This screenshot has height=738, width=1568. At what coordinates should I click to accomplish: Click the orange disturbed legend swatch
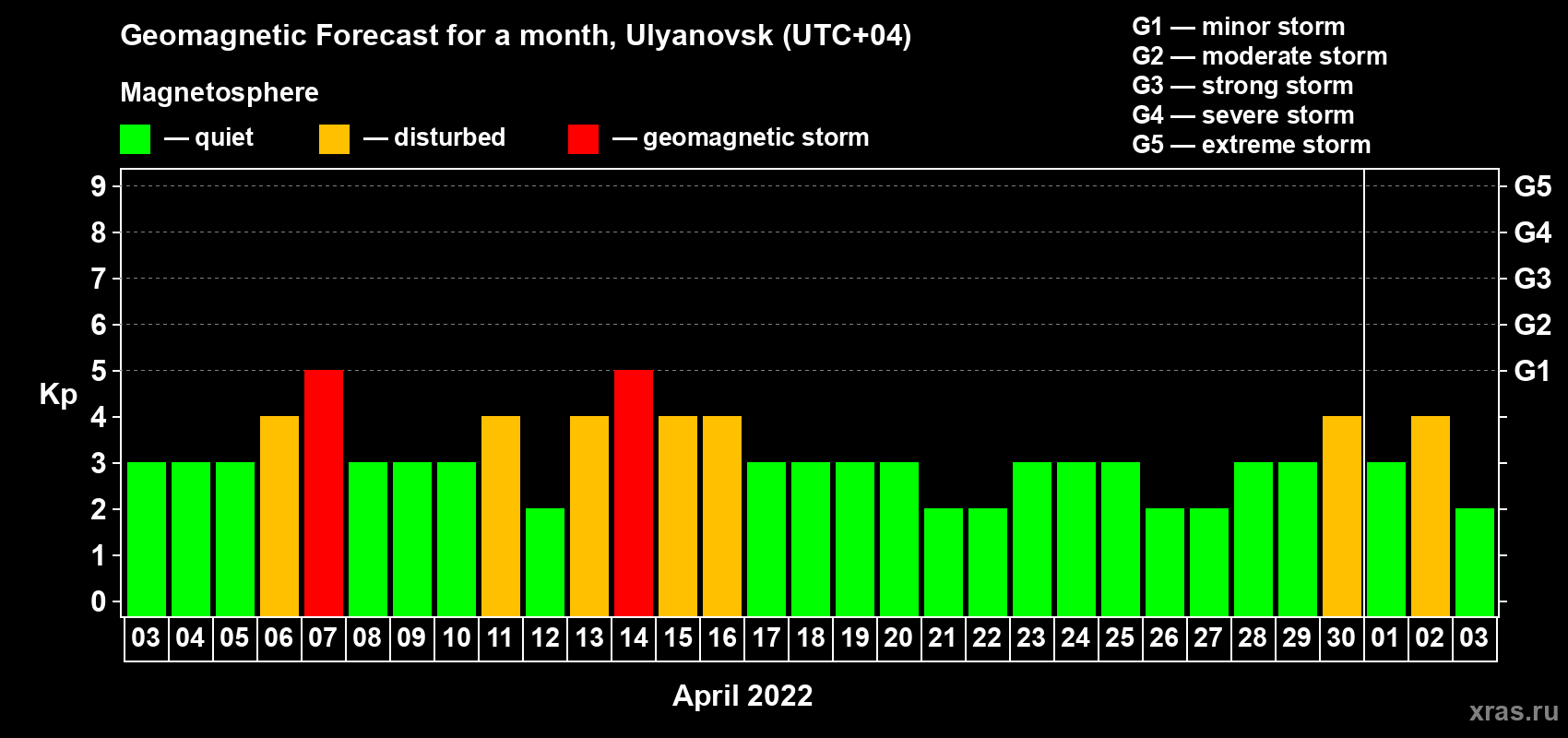(334, 139)
